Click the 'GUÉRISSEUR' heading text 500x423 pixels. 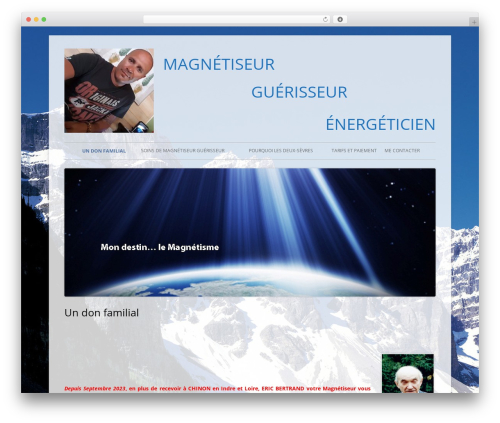coord(299,92)
